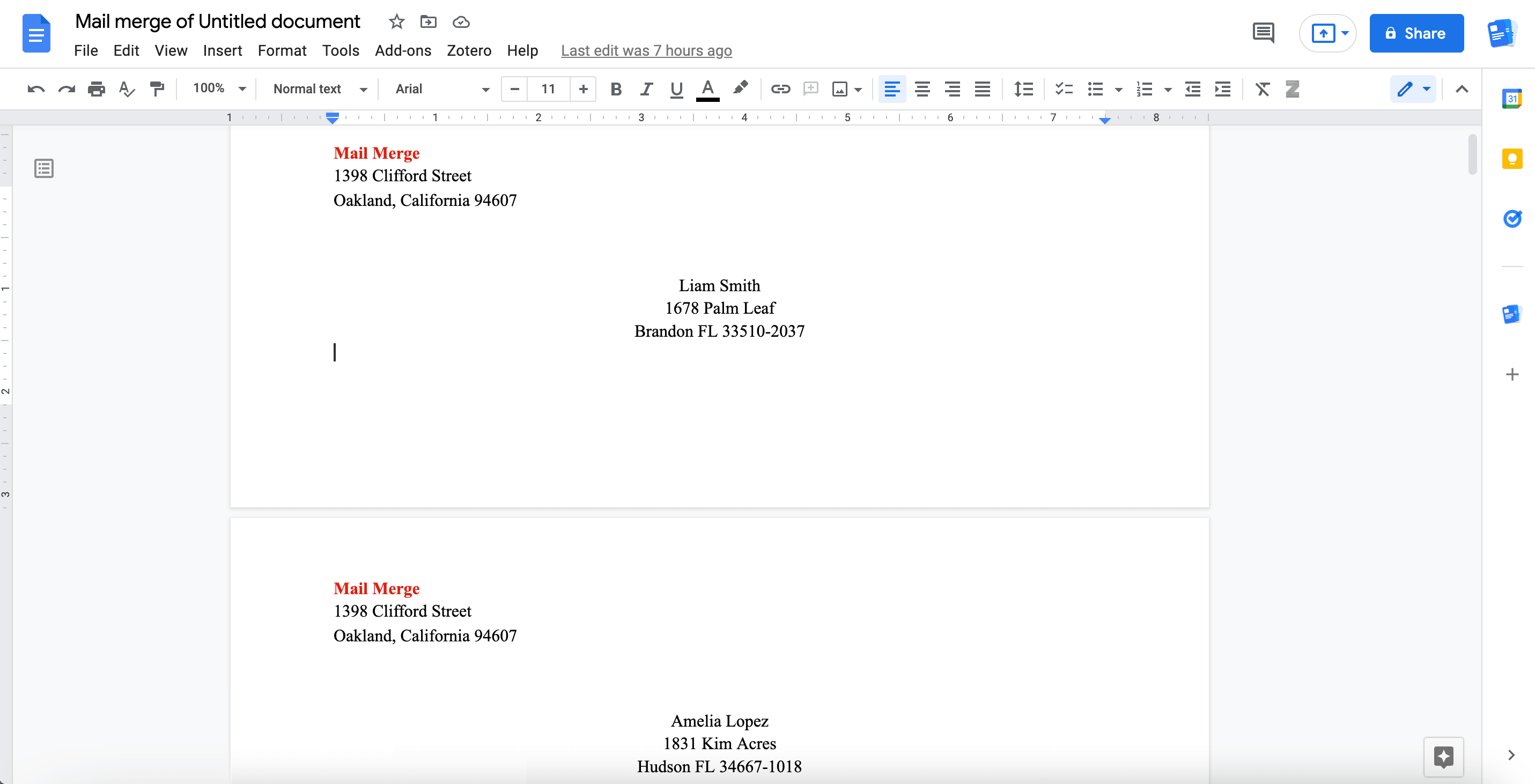Click the text highlight color icon

click(742, 88)
